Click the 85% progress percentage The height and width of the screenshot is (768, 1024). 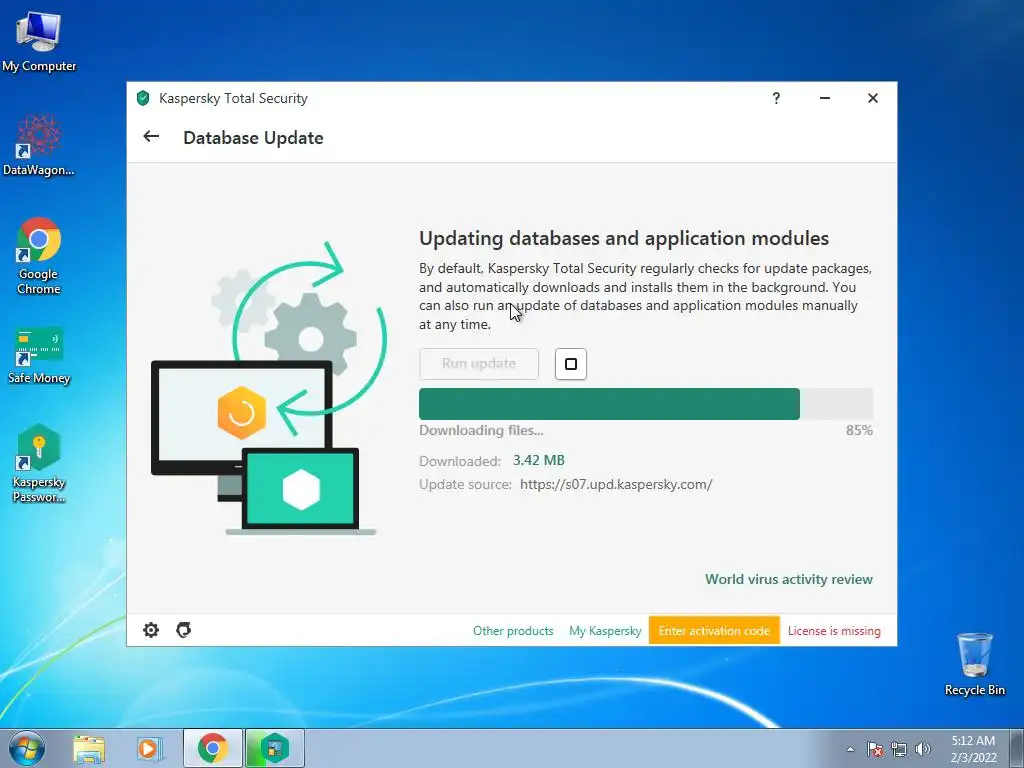(x=859, y=430)
